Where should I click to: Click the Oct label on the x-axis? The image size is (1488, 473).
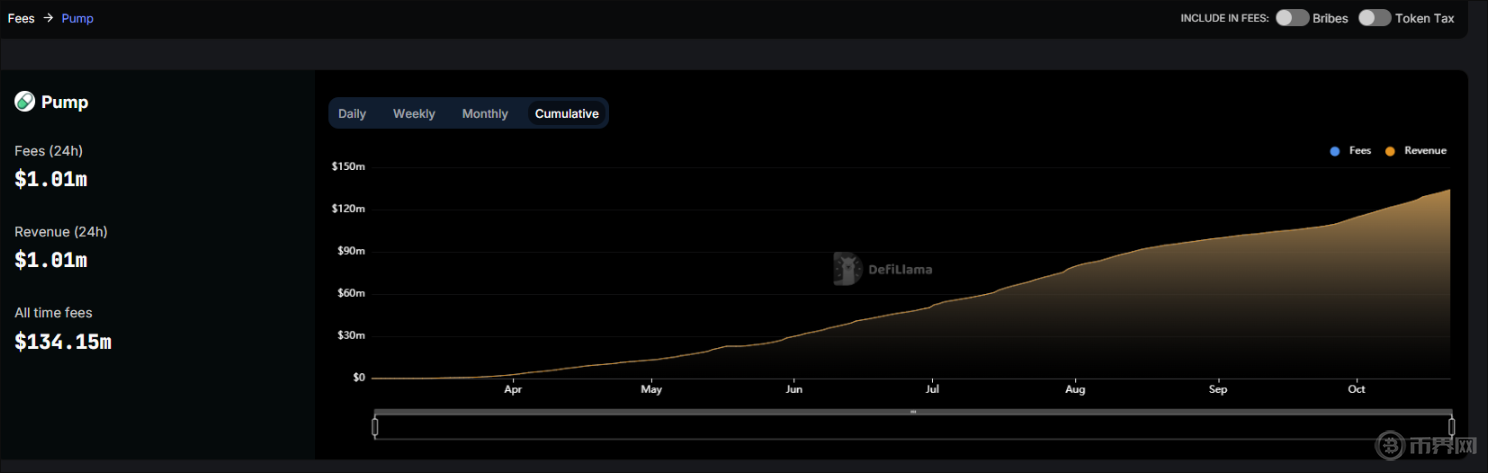click(1357, 390)
